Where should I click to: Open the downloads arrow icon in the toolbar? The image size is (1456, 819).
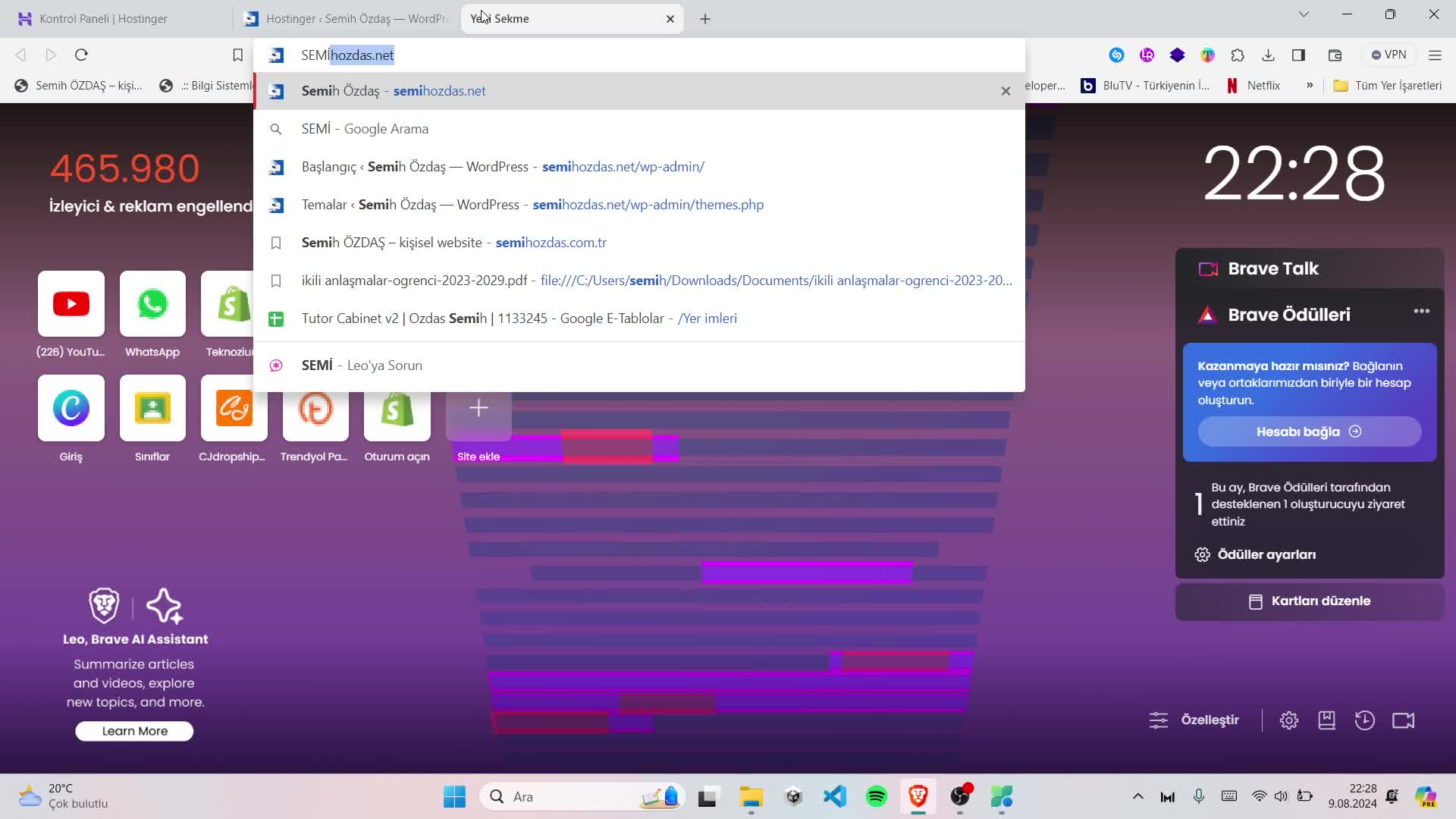[x=1268, y=55]
